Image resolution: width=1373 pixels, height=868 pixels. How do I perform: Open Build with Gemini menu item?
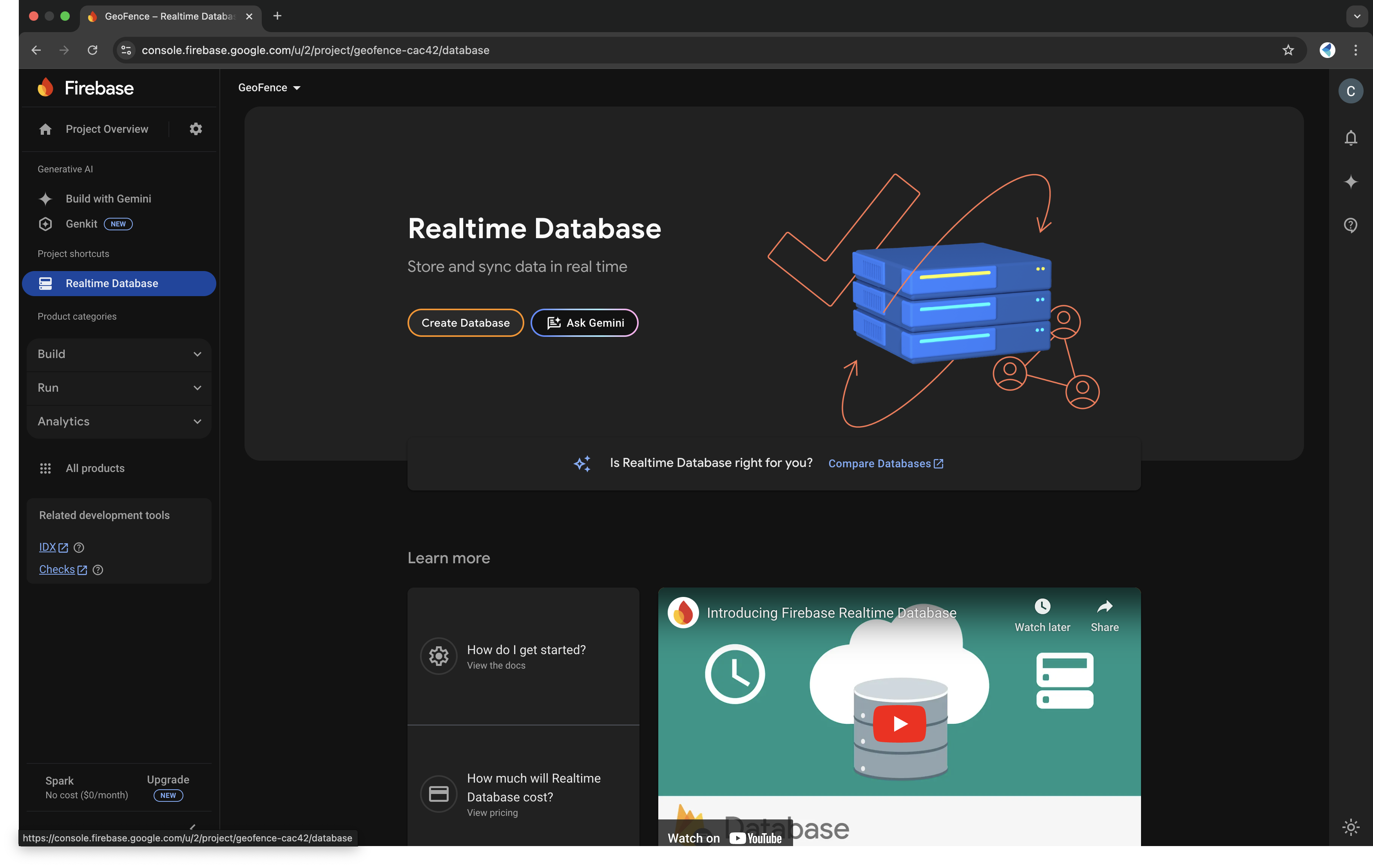pyautogui.click(x=108, y=199)
